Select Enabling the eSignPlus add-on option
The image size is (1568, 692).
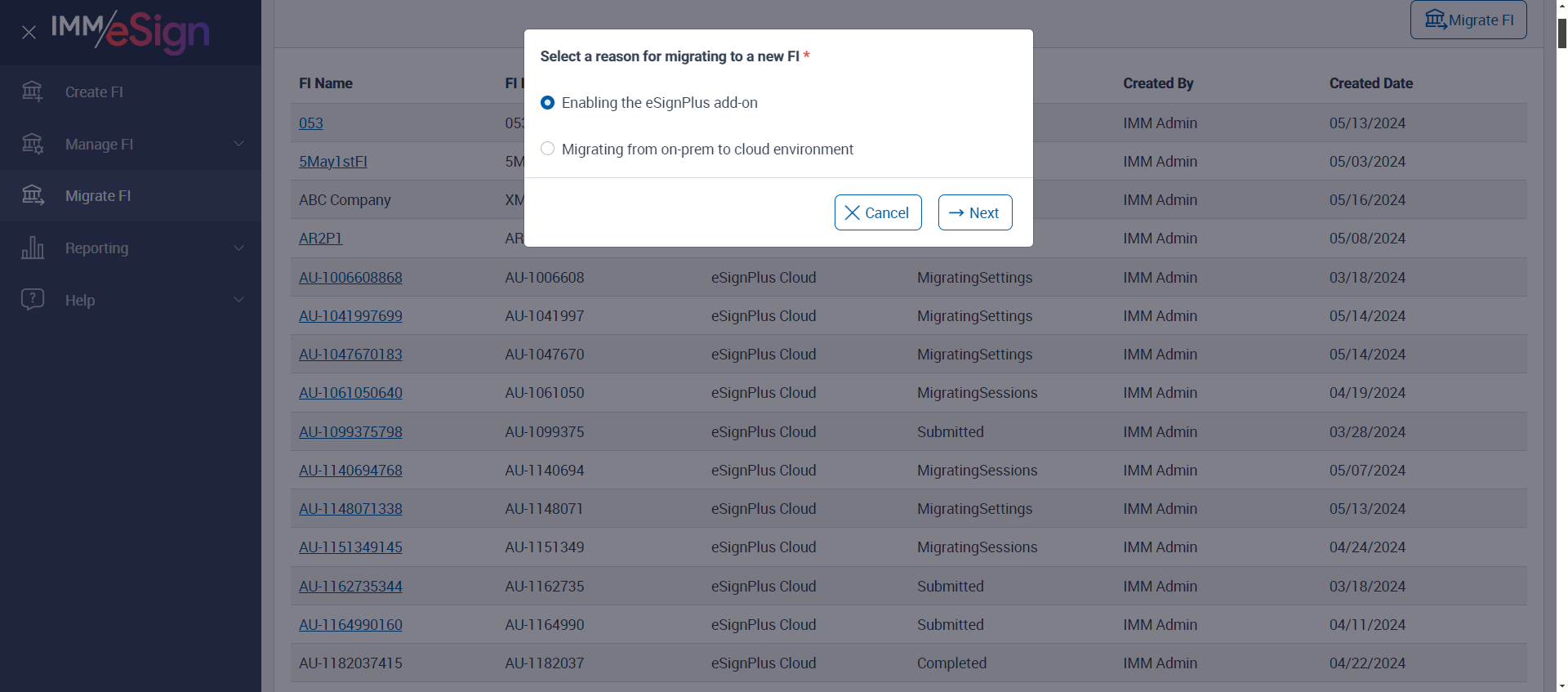click(x=548, y=103)
